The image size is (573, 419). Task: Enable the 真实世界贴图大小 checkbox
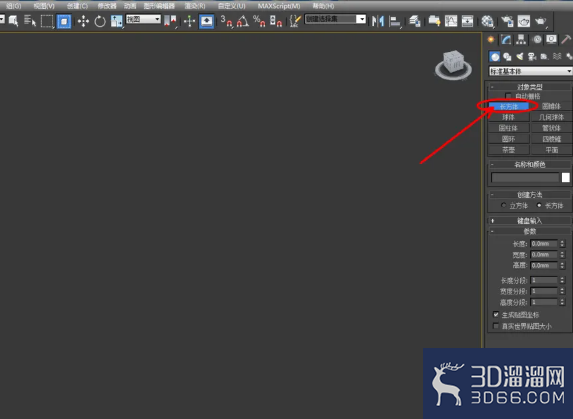[x=496, y=326]
